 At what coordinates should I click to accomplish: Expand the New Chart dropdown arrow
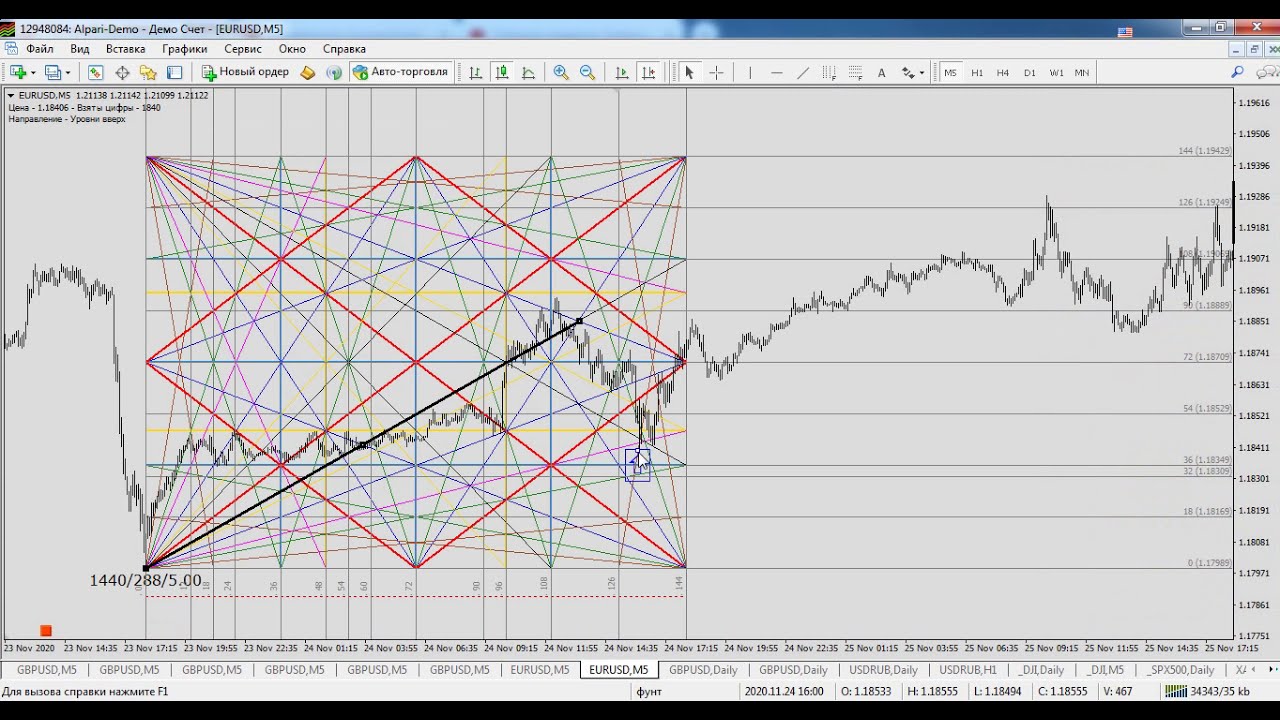pos(33,72)
